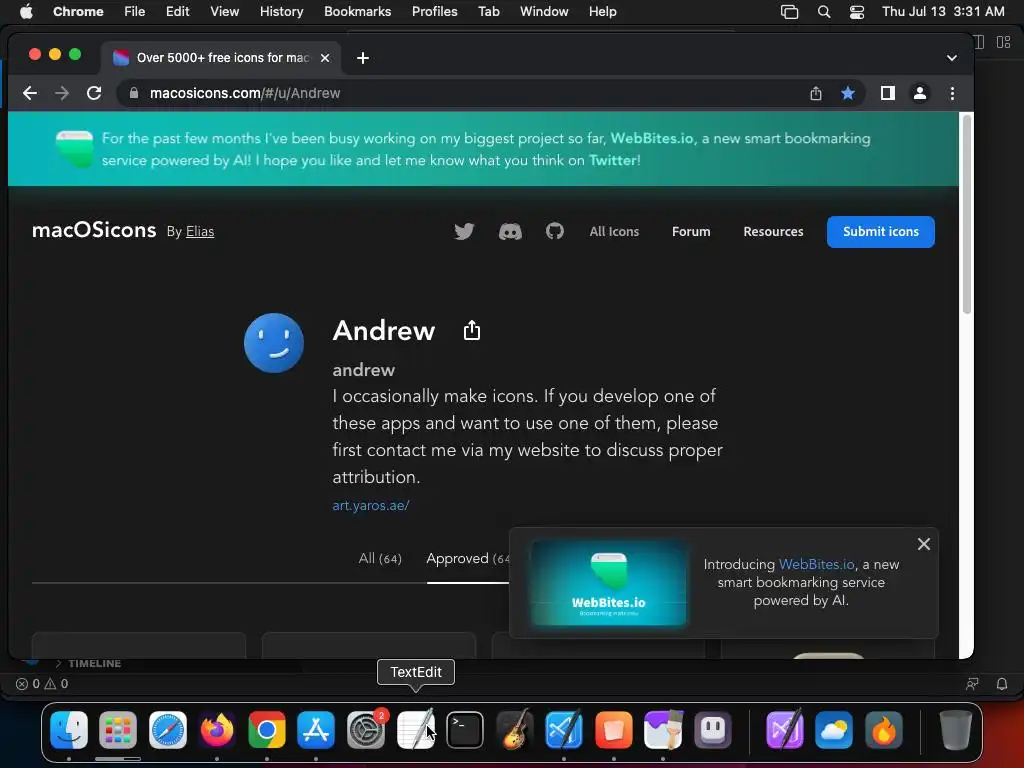
Task: Toggle the bookmark star for this page
Action: click(x=848, y=93)
